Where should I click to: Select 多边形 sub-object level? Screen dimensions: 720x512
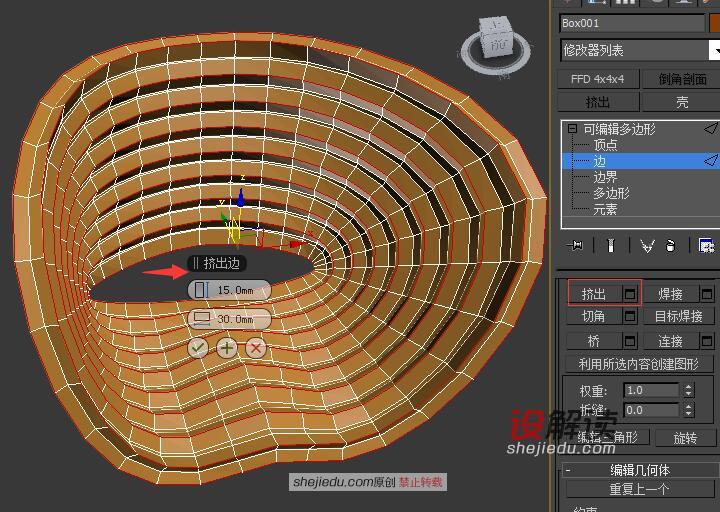[x=611, y=193]
